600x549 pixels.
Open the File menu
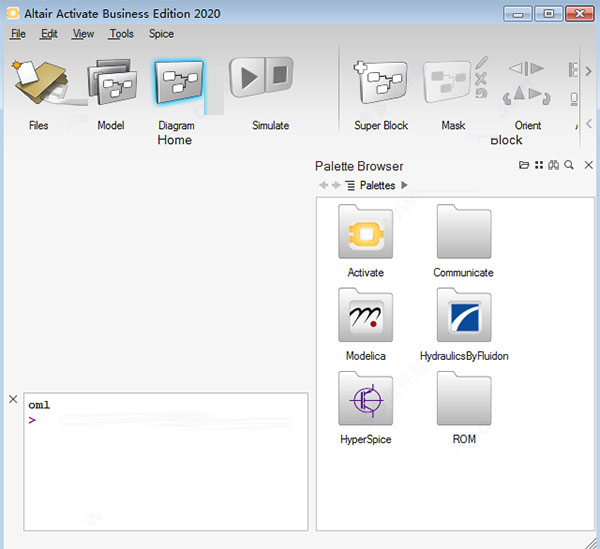(x=18, y=34)
